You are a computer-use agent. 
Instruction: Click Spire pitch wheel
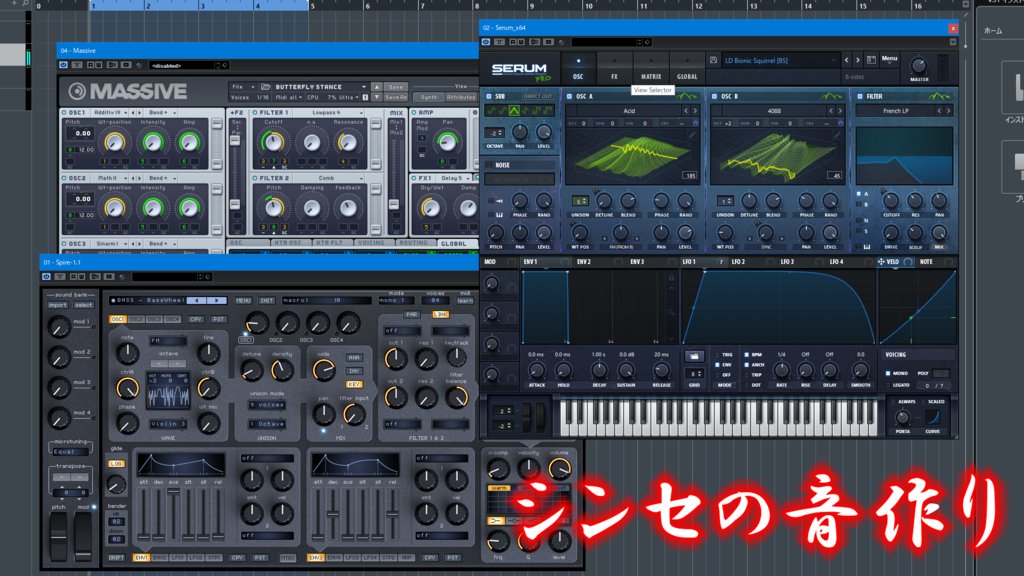[58, 536]
